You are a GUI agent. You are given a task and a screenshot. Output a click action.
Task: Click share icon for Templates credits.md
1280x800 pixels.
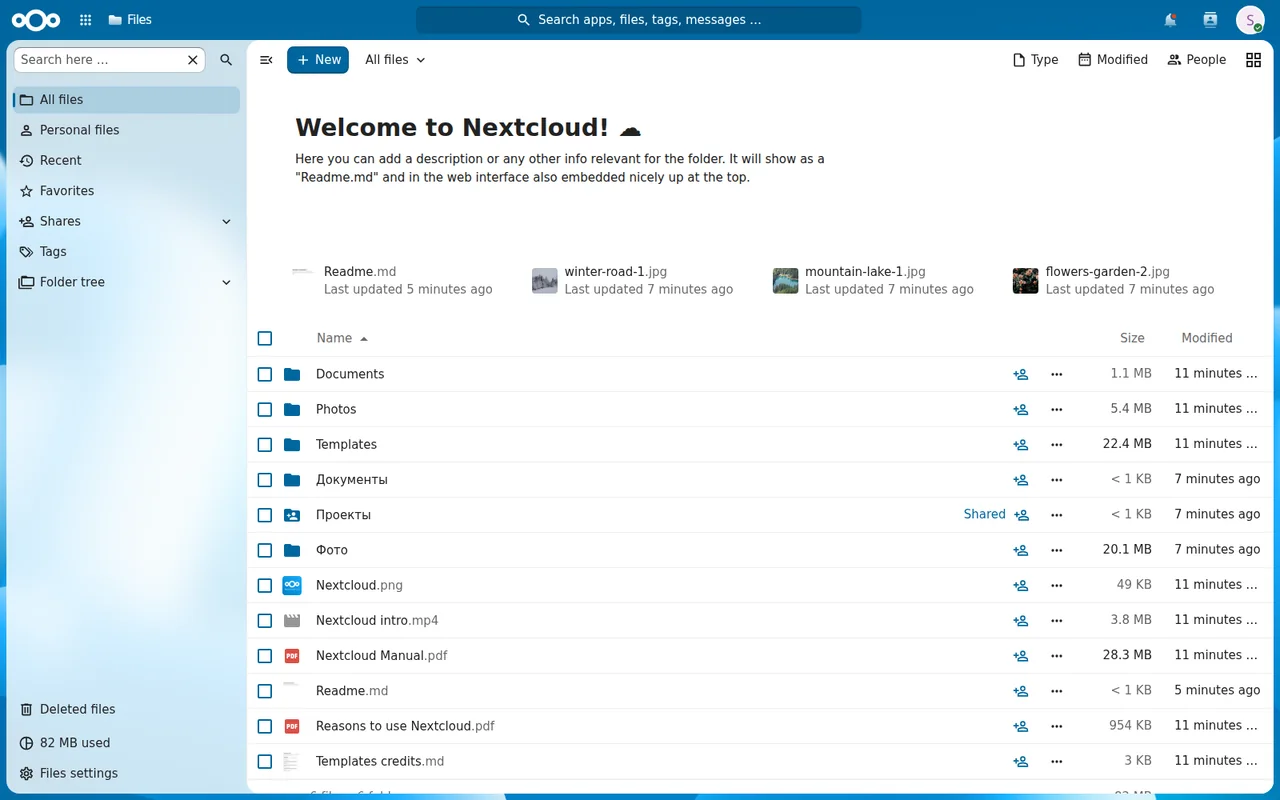click(x=1021, y=761)
